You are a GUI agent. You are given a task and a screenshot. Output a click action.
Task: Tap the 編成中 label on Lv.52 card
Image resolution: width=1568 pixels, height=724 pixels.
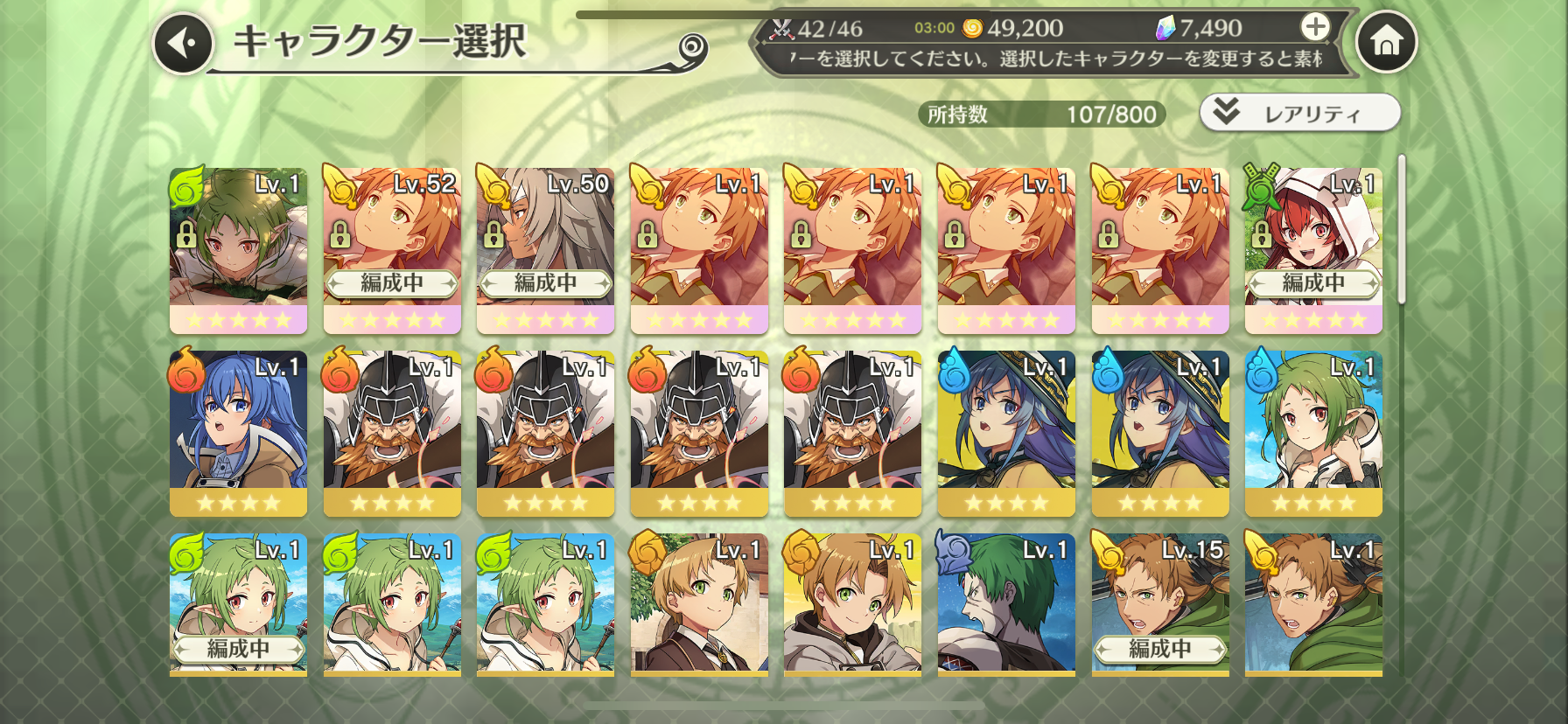tap(392, 283)
